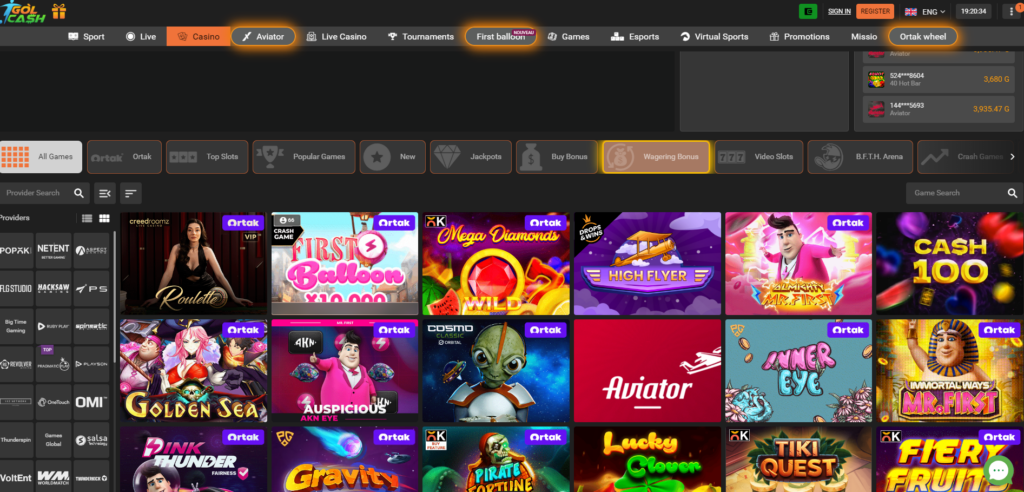Select the OneTouch provider
The width and height of the screenshot is (1024, 492).
click(54, 402)
